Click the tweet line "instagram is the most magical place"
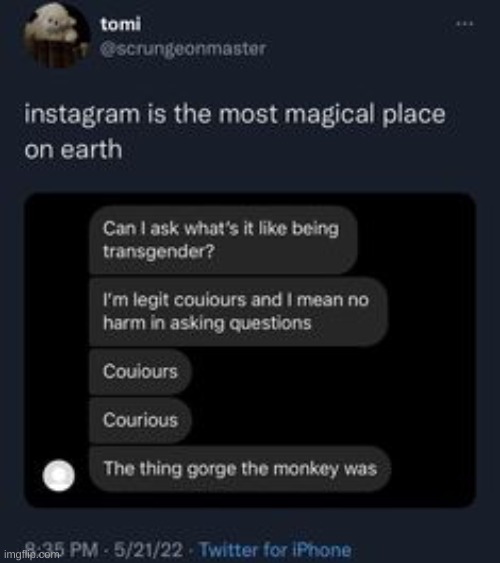 click(235, 115)
